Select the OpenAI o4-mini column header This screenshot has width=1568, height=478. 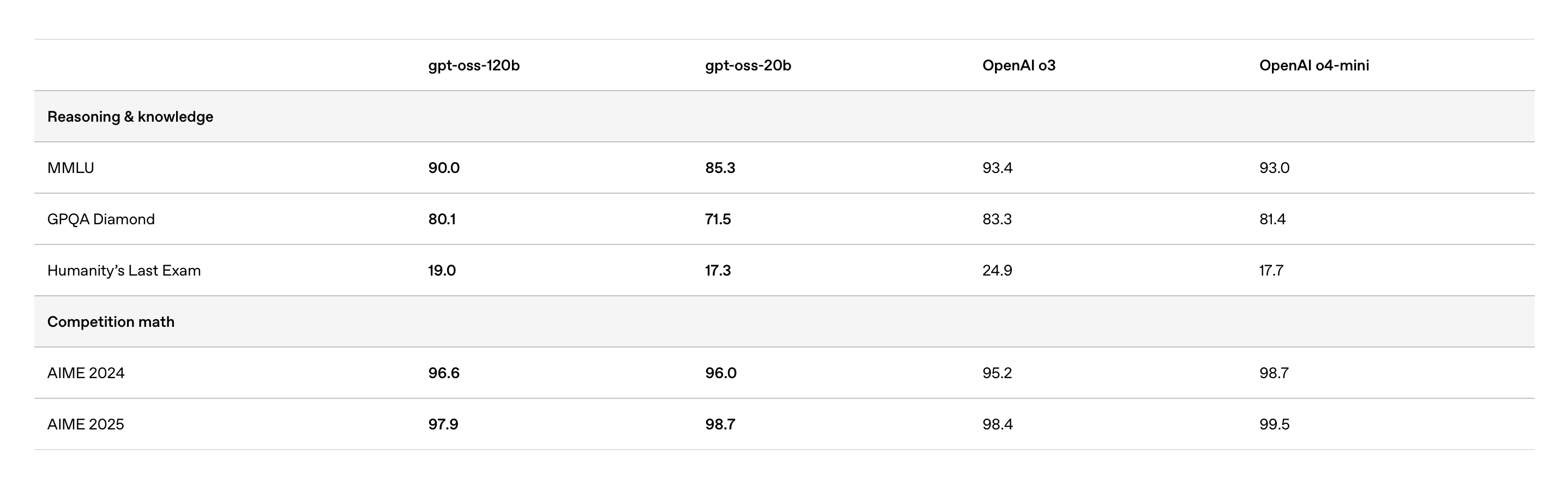tap(1313, 66)
